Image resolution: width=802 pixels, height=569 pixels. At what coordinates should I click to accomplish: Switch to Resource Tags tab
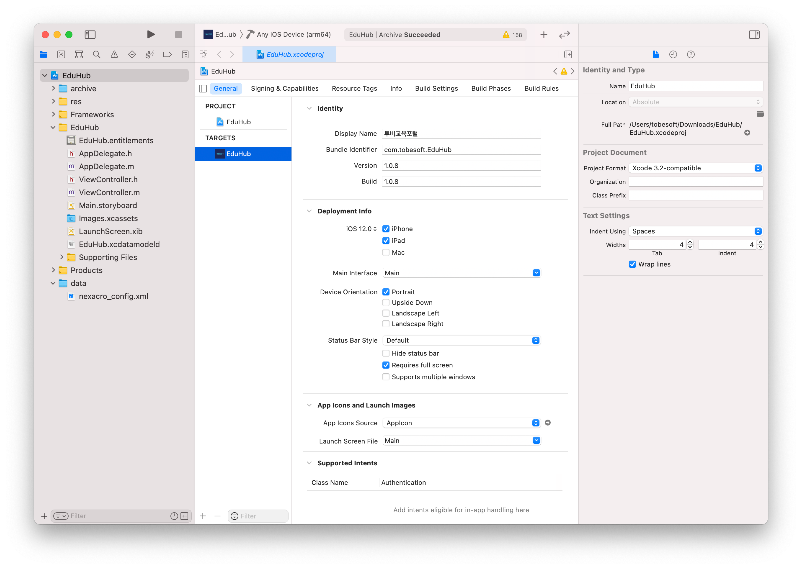354,89
